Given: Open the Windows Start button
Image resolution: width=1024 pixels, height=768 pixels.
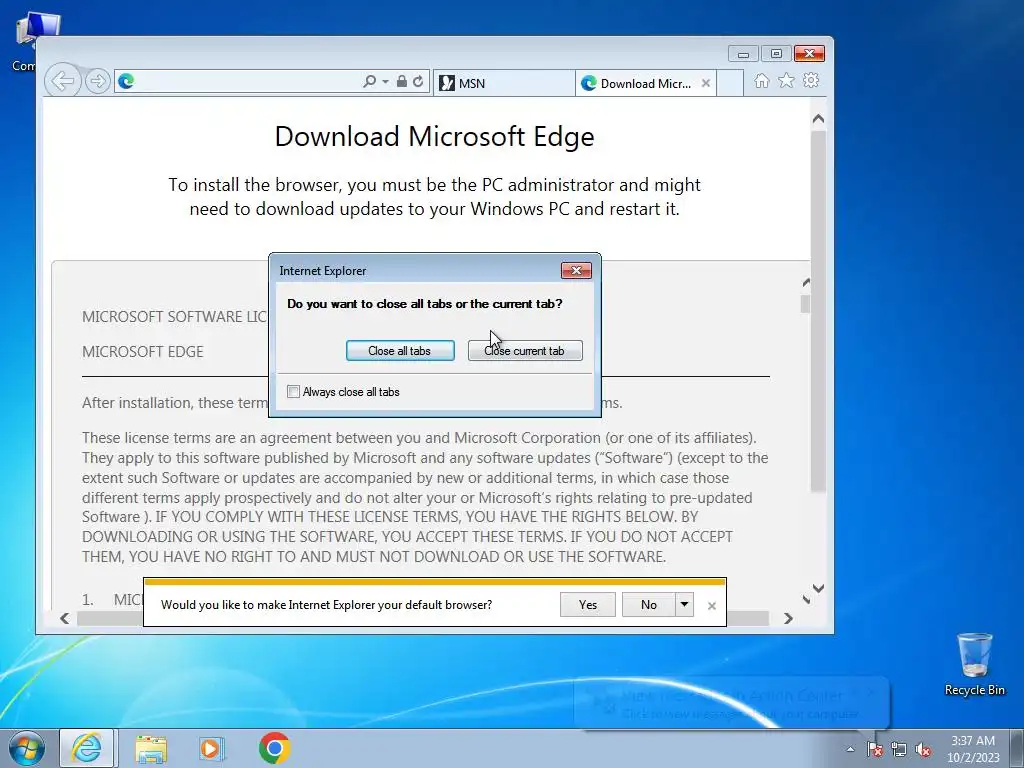Looking at the screenshot, I should pyautogui.click(x=27, y=748).
